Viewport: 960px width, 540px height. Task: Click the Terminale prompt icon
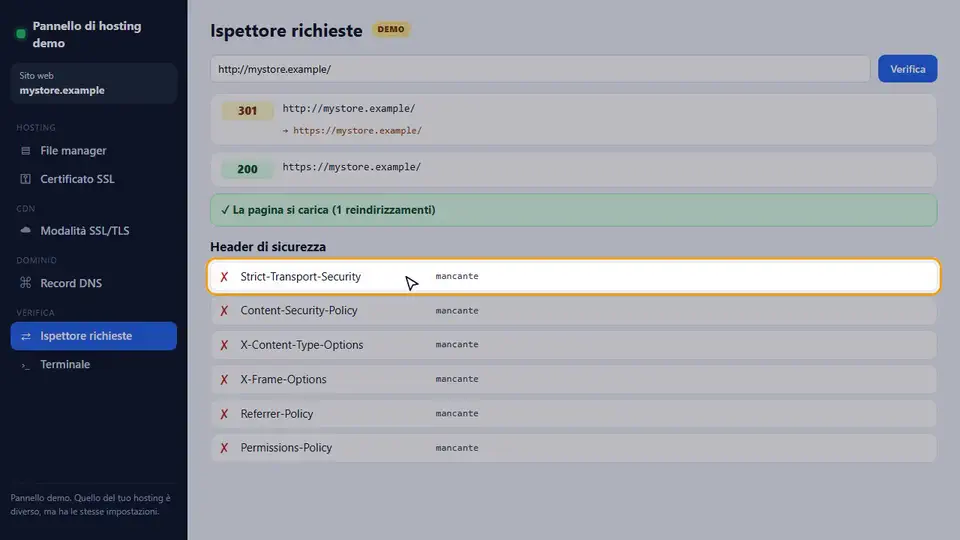[x=25, y=365]
